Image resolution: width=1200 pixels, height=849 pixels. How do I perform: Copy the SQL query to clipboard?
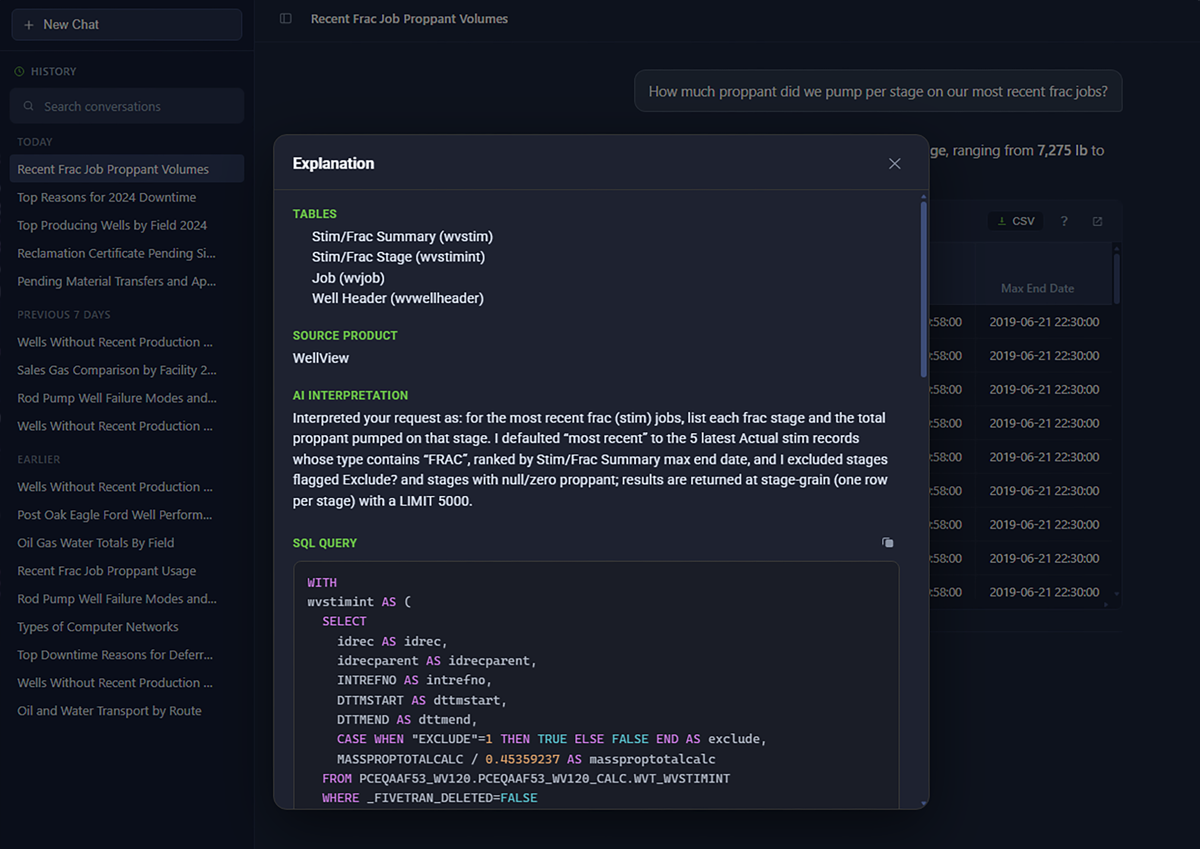pyautogui.click(x=887, y=543)
